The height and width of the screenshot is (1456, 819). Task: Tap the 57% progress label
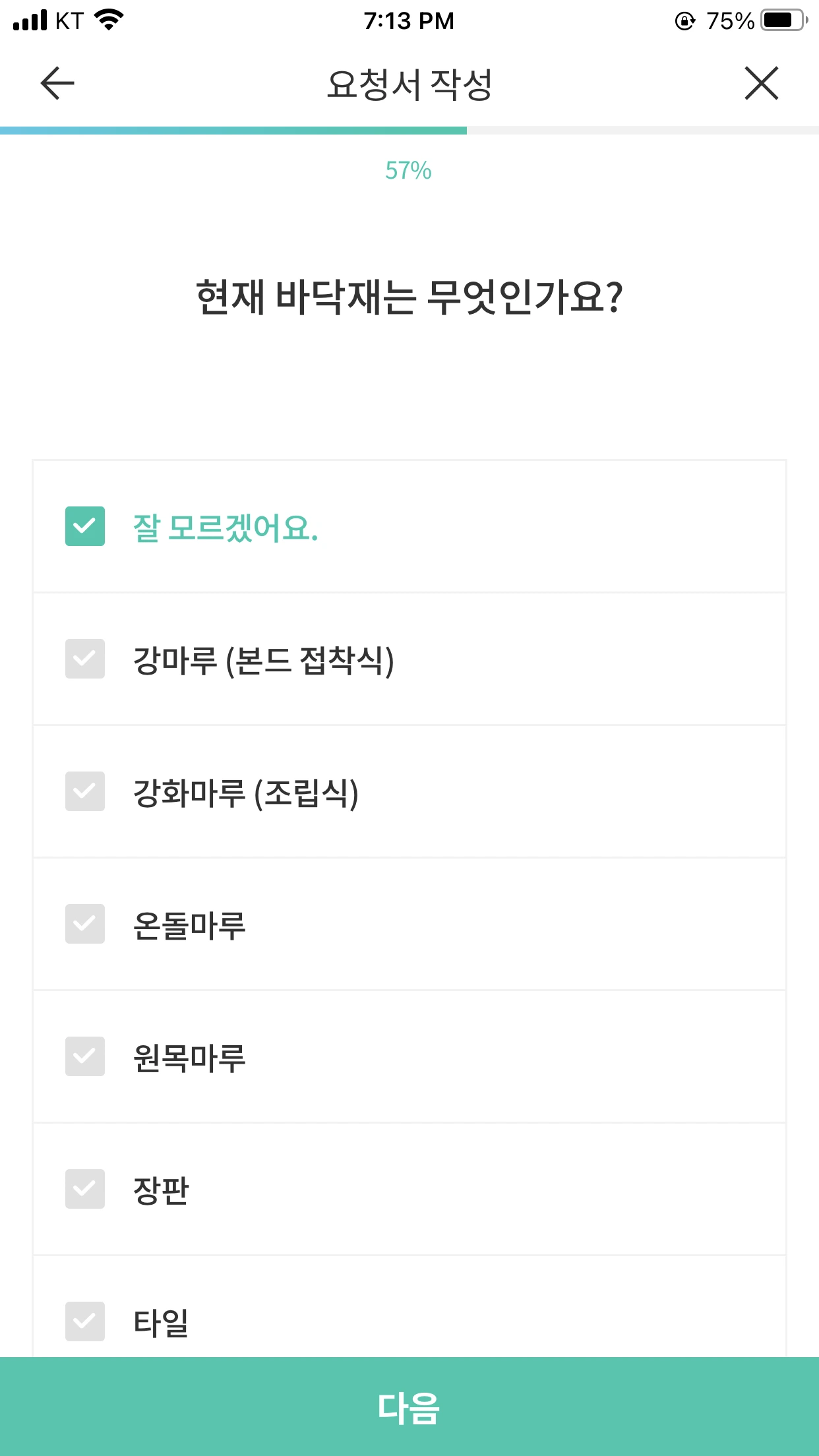point(409,171)
